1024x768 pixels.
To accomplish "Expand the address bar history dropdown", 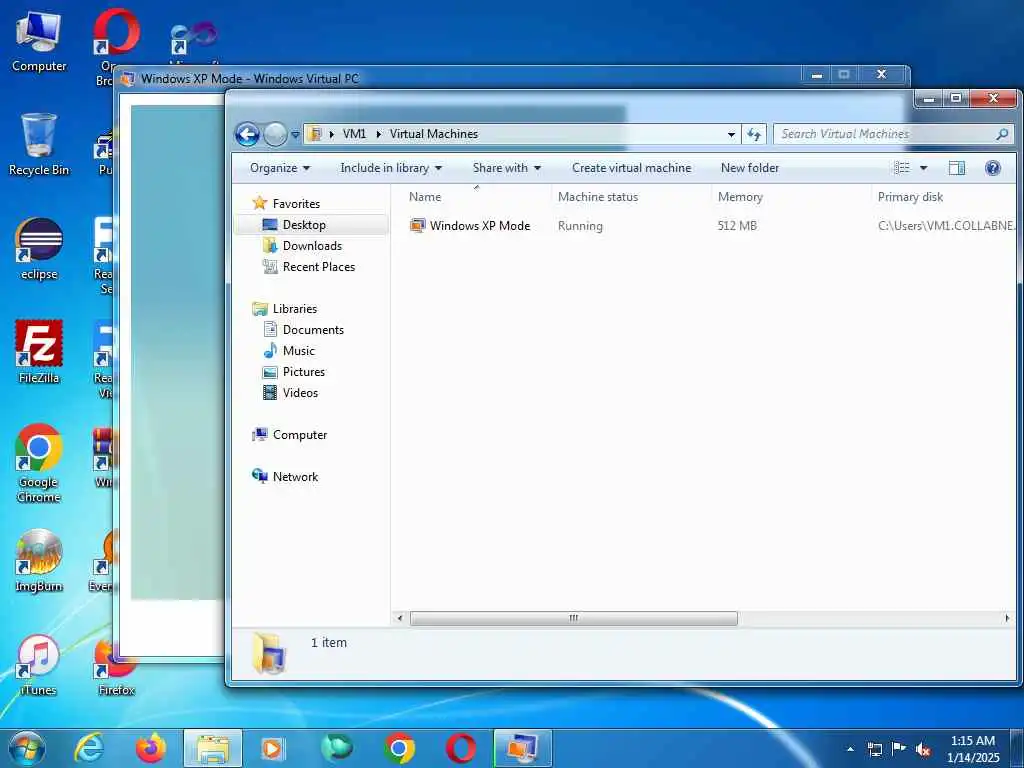I will tap(731, 135).
